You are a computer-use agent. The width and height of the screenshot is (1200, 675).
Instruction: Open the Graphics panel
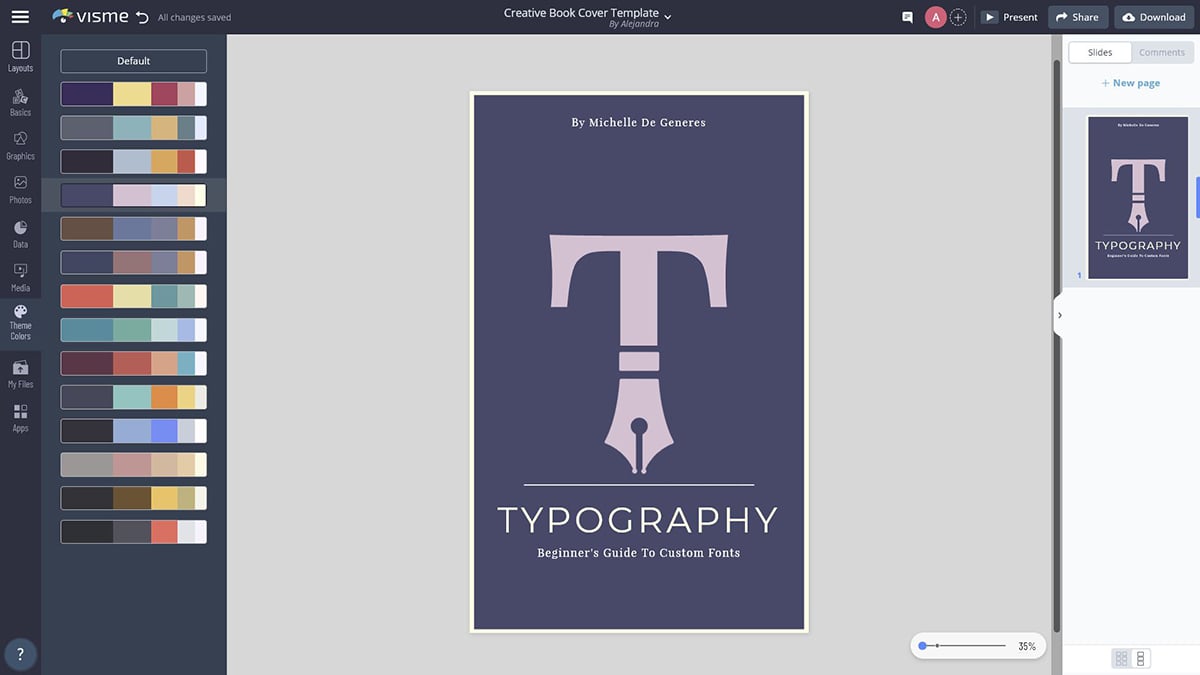pos(20,145)
